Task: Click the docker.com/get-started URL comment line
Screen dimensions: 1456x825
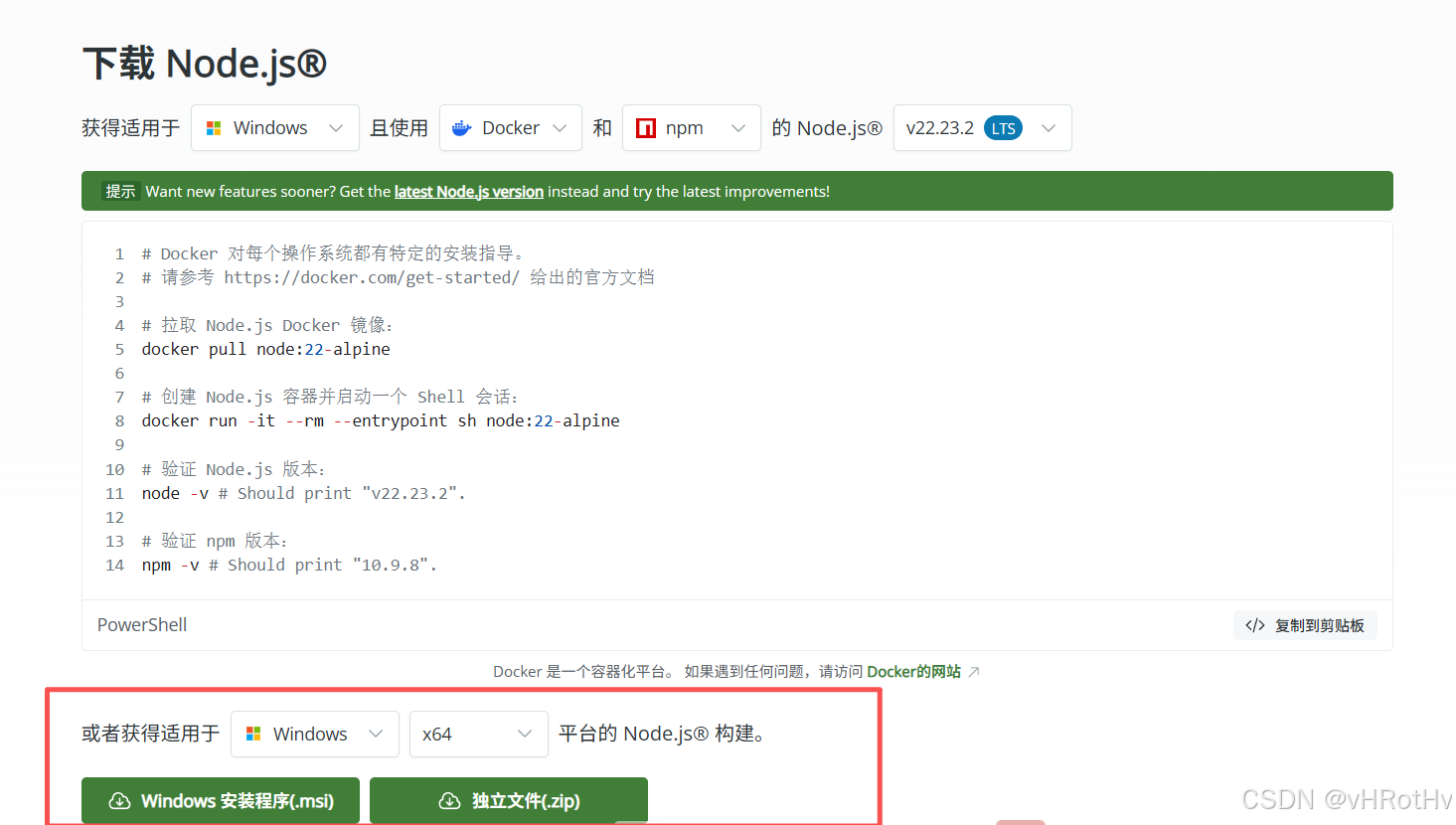Action: (398, 277)
